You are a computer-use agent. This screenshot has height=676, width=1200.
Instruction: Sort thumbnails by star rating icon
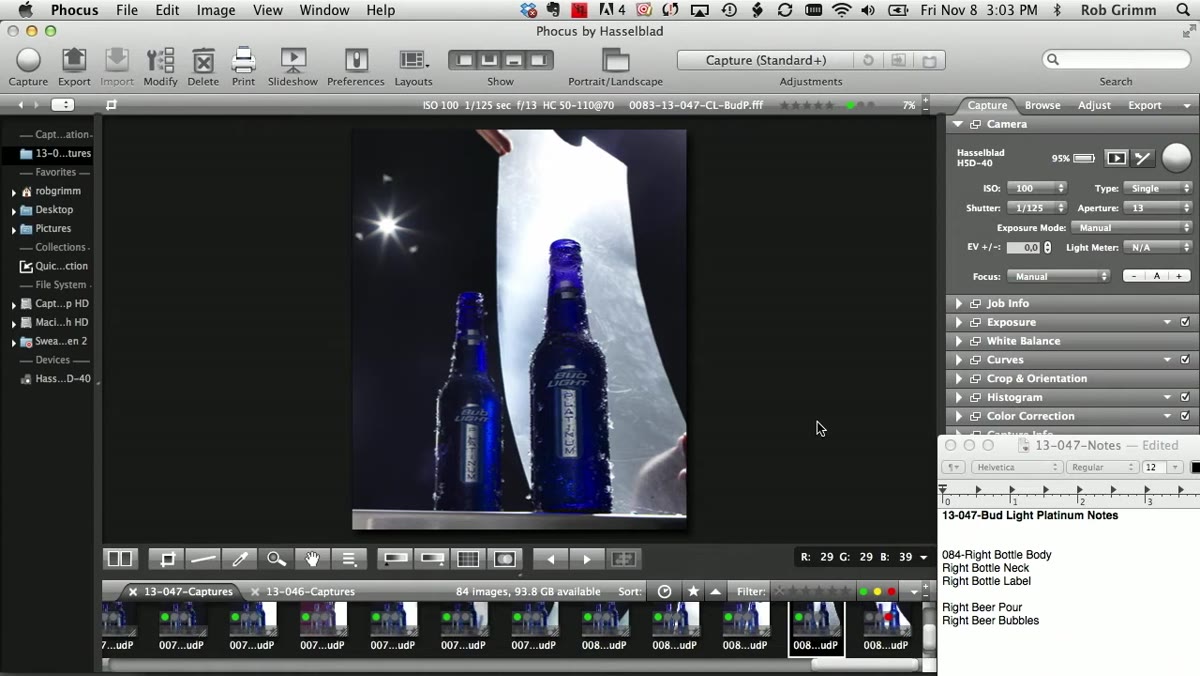693,592
